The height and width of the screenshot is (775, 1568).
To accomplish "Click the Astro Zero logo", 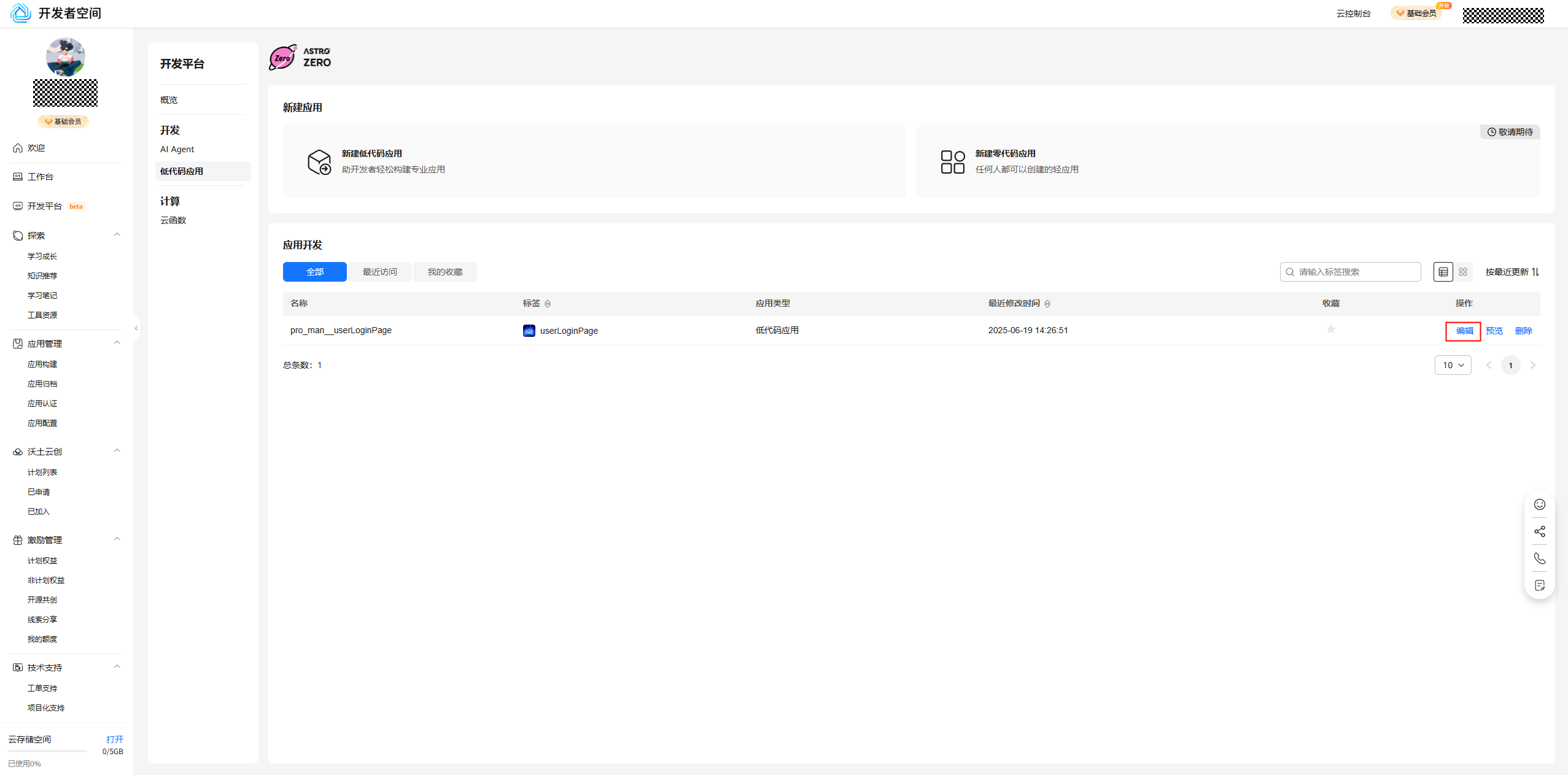I will pyautogui.click(x=300, y=57).
